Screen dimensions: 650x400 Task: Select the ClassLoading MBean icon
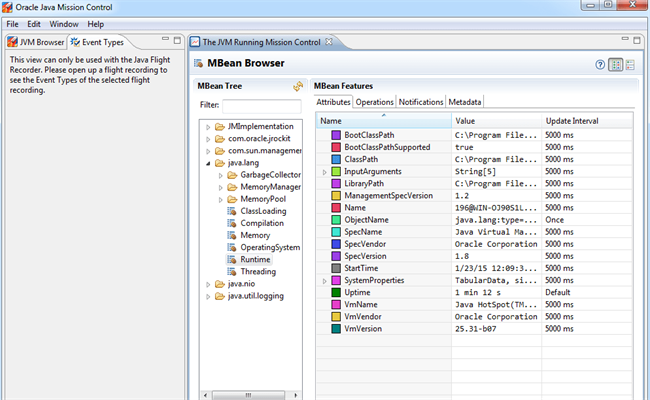point(232,211)
